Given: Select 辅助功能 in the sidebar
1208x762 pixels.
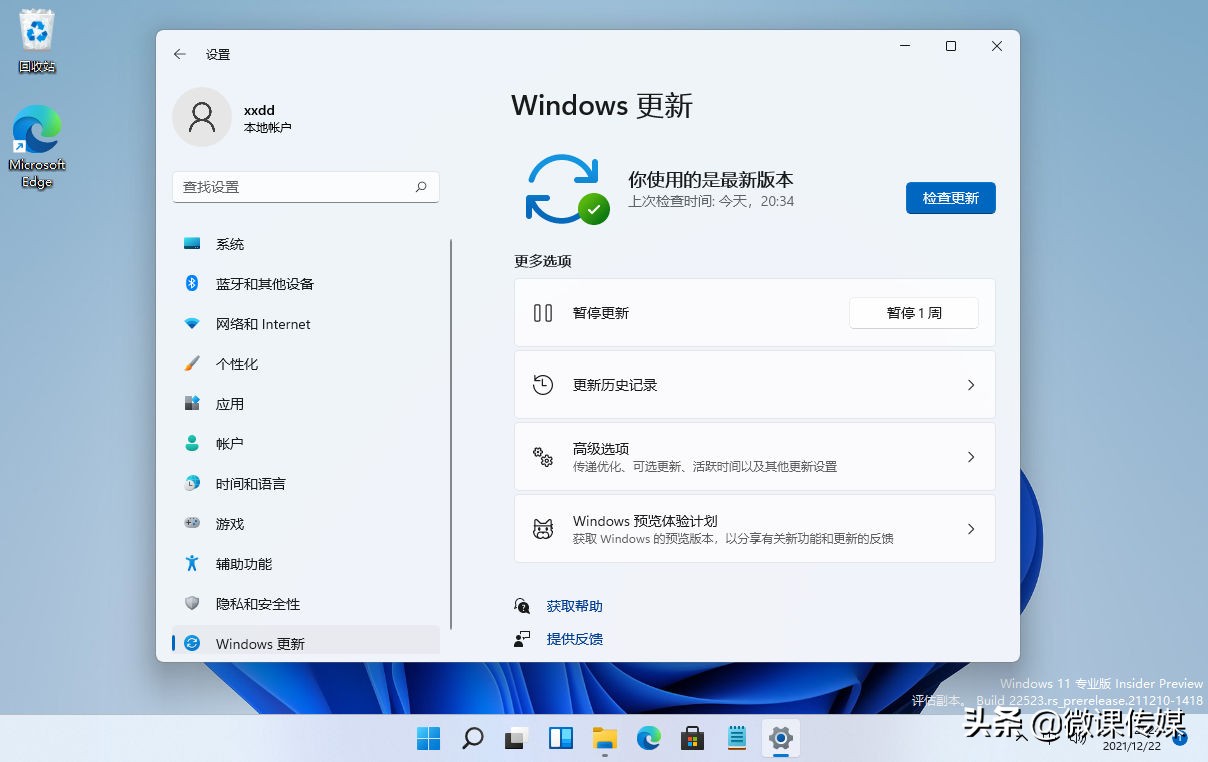Looking at the screenshot, I should click(306, 564).
